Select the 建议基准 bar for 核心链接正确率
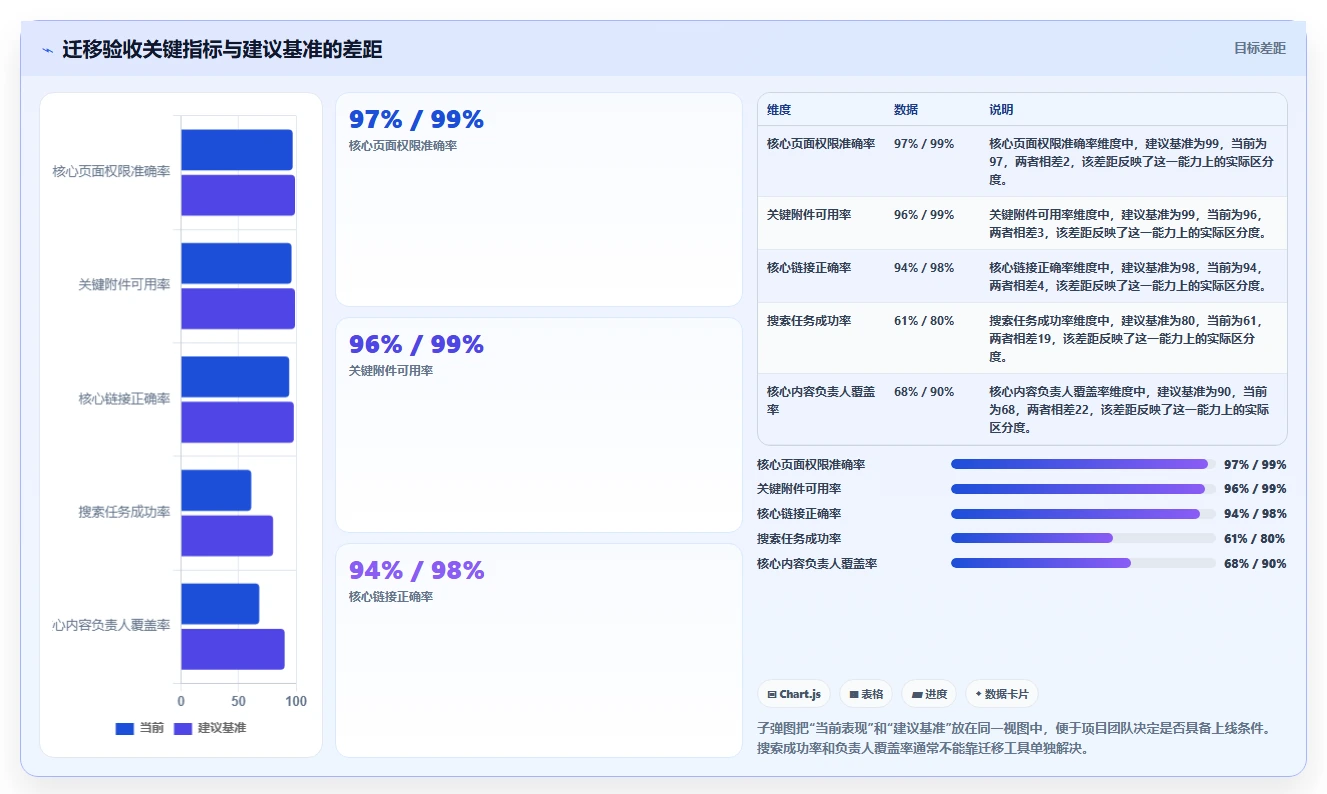Image resolution: width=1327 pixels, height=794 pixels. coord(237,422)
